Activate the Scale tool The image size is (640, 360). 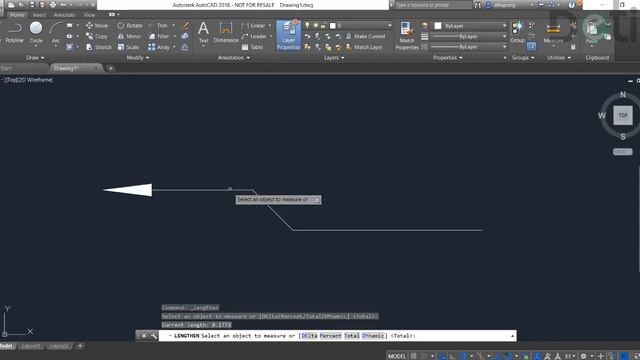(128, 47)
